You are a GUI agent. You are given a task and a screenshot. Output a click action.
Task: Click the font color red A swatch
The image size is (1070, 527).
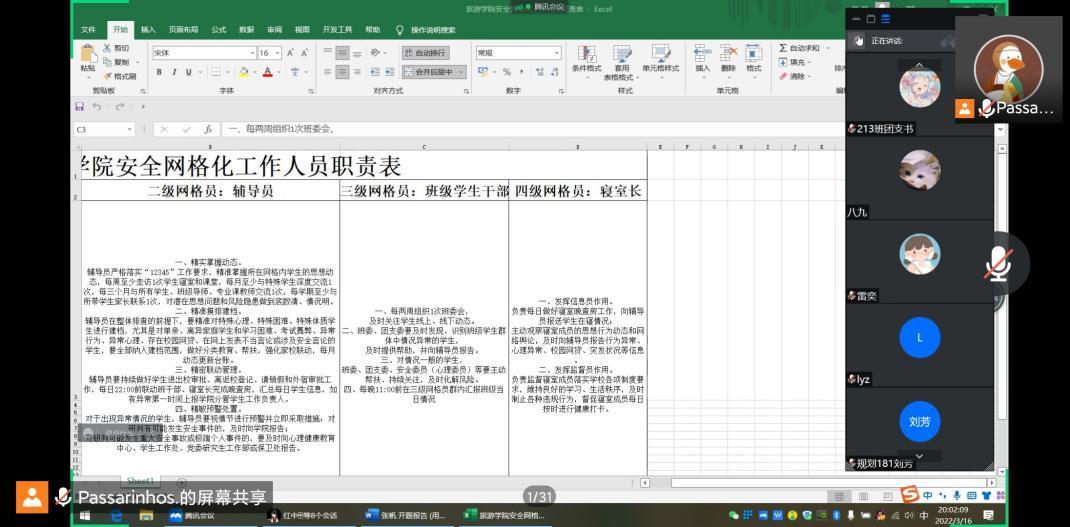pos(267,72)
